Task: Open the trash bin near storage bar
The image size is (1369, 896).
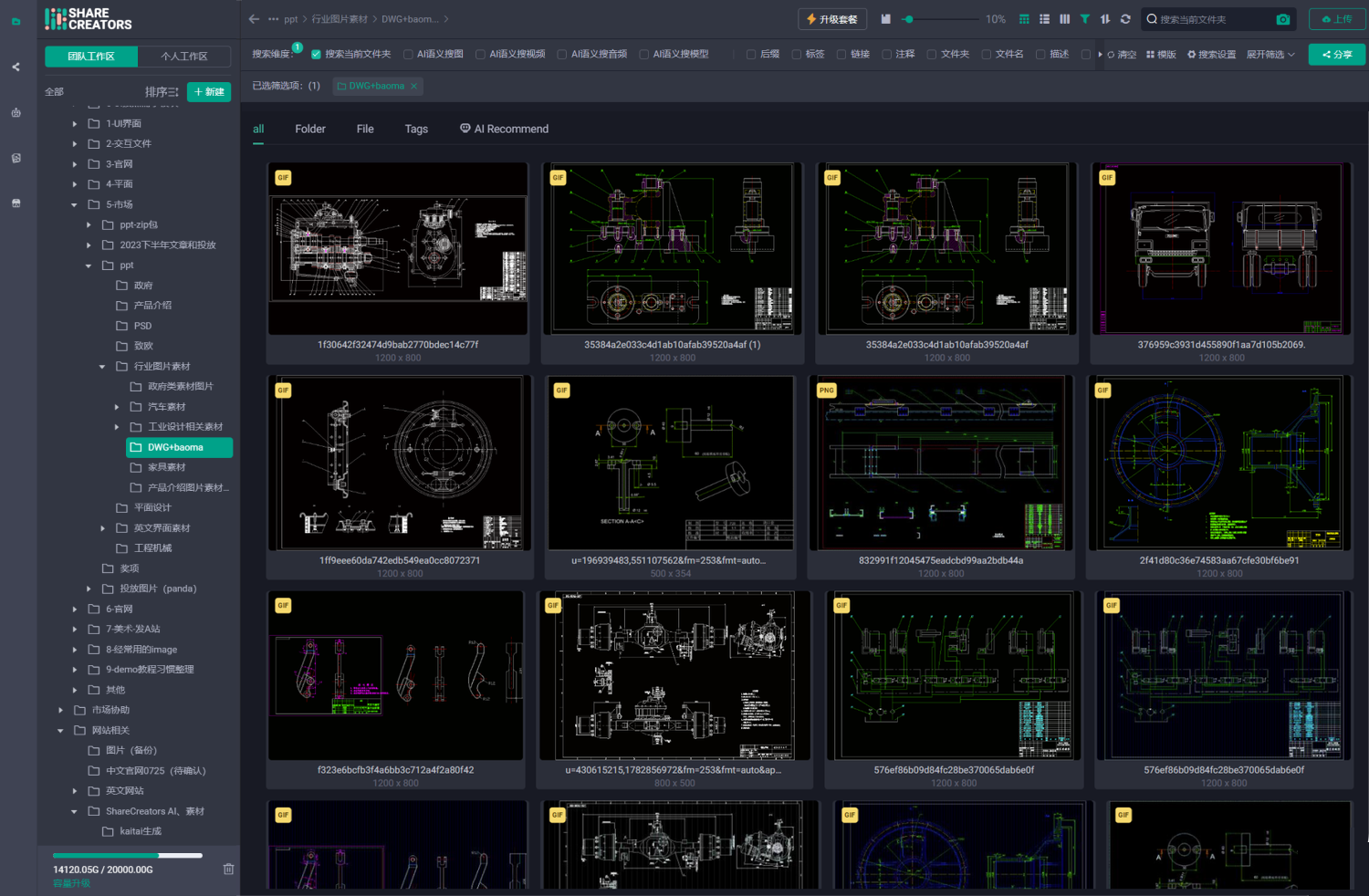Action: coord(228,870)
